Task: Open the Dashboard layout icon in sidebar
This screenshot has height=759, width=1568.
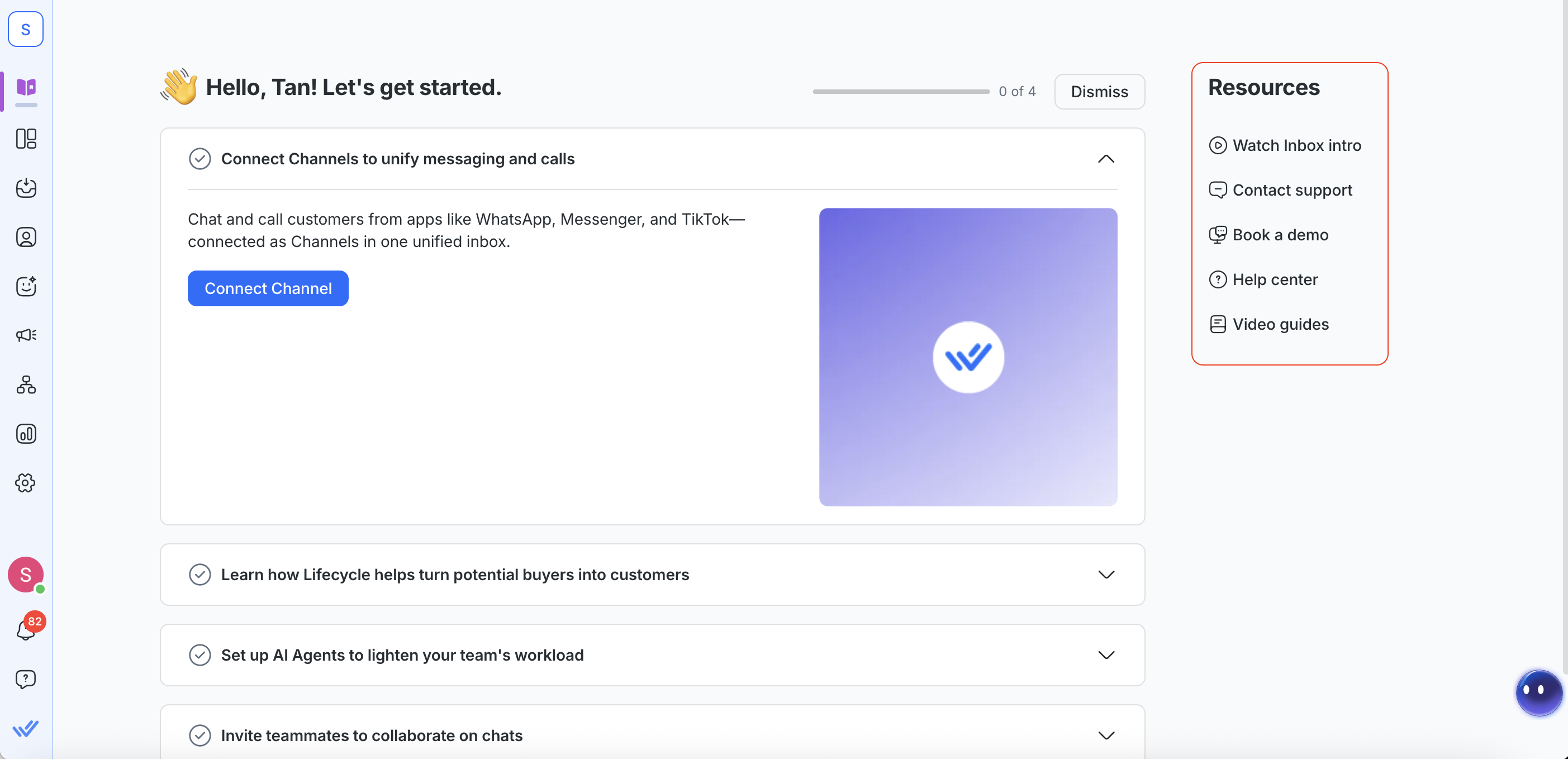Action: coord(26,139)
